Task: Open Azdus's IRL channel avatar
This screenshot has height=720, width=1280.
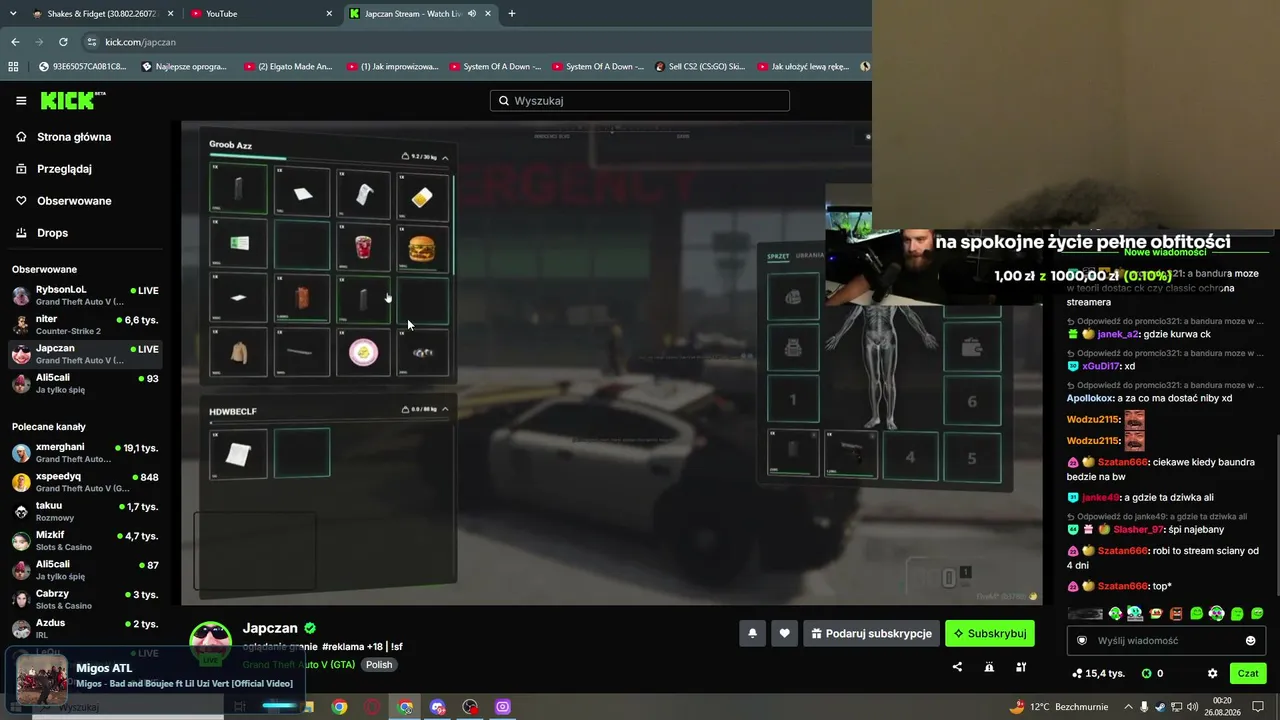Action: coord(21,629)
